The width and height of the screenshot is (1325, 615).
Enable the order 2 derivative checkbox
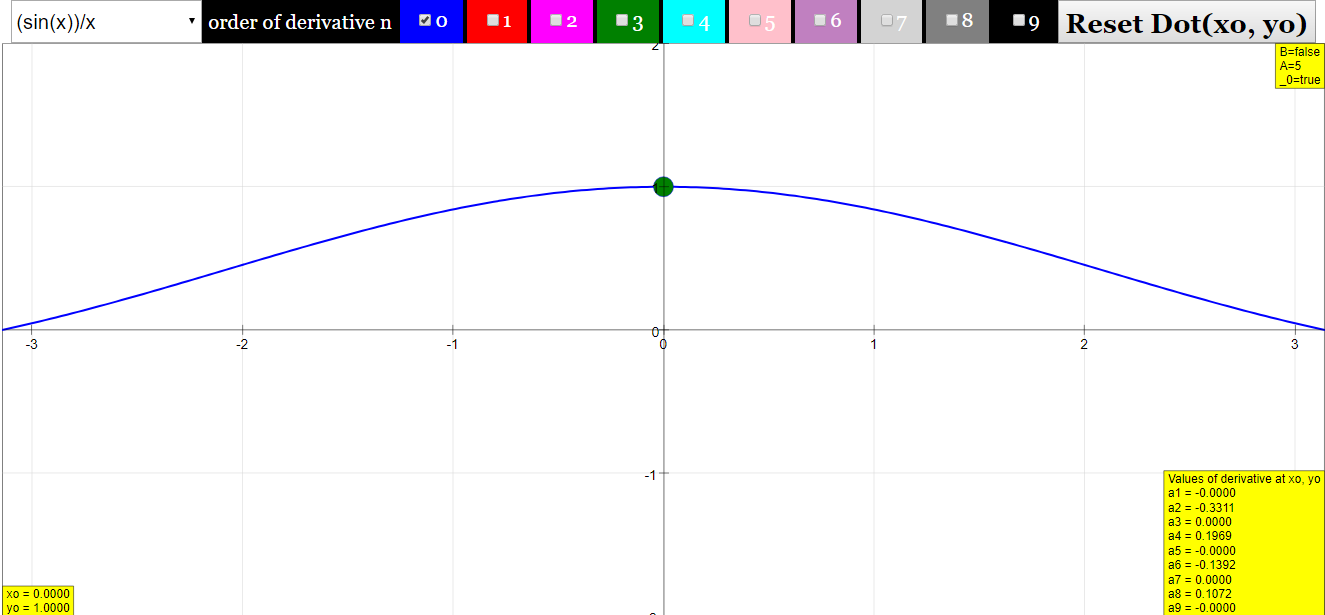(557, 20)
